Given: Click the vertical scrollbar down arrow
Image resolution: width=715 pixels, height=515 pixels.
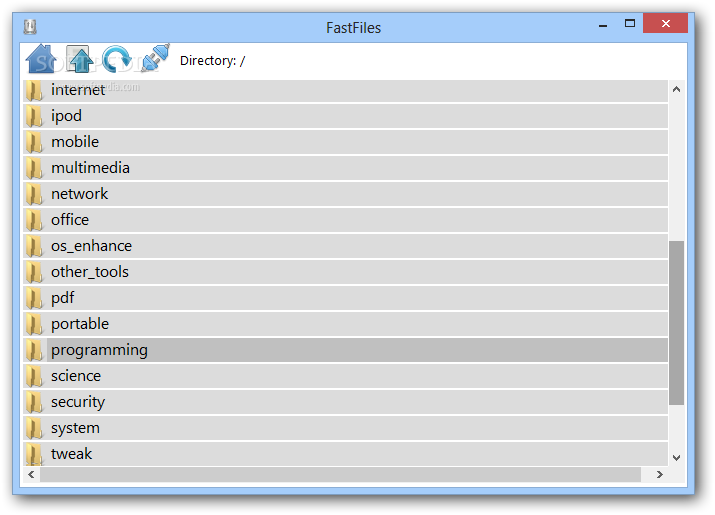Looking at the screenshot, I should [676, 458].
